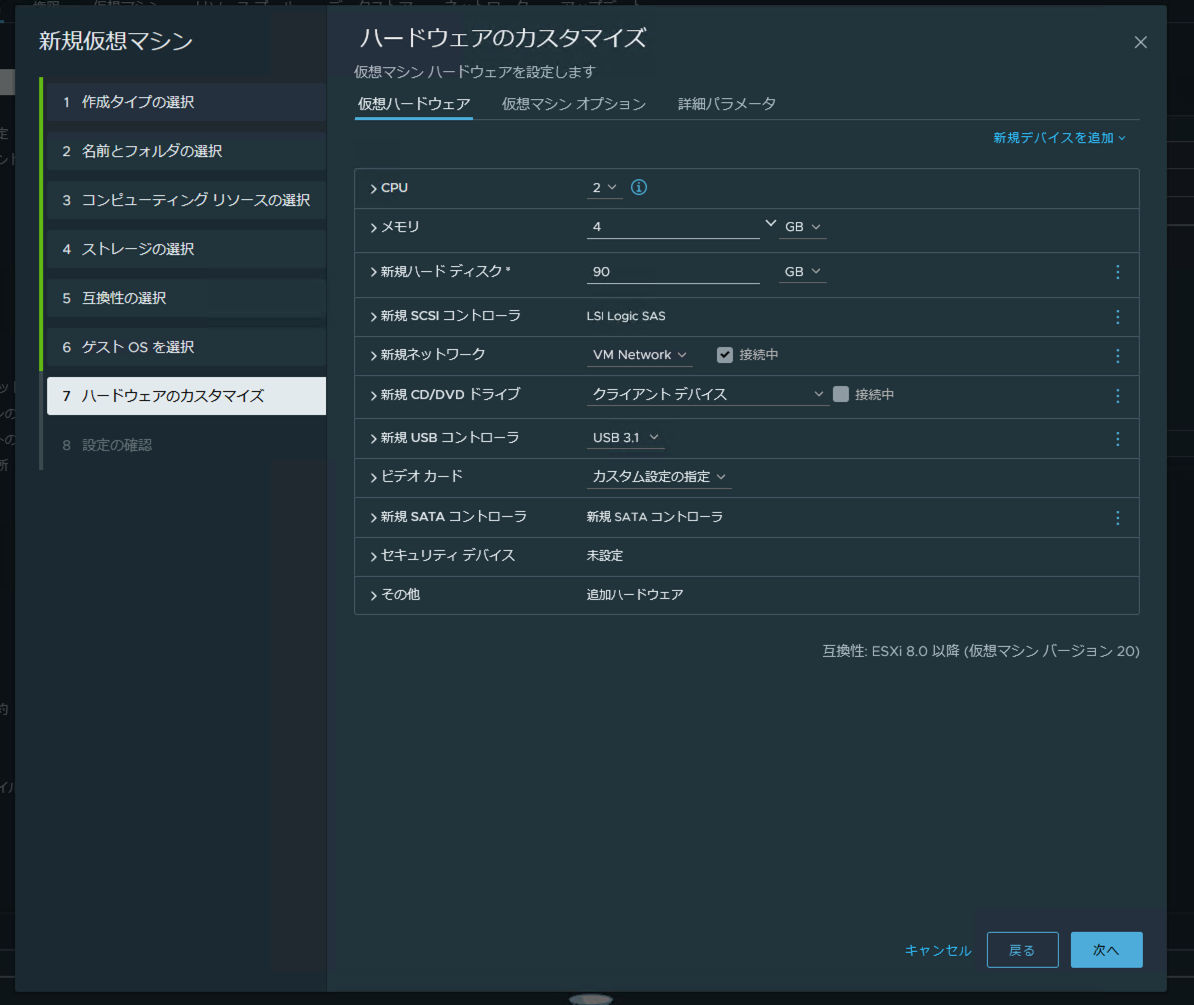
Task: Open the 新規ハード ディスク actions menu
Action: tap(1117, 271)
